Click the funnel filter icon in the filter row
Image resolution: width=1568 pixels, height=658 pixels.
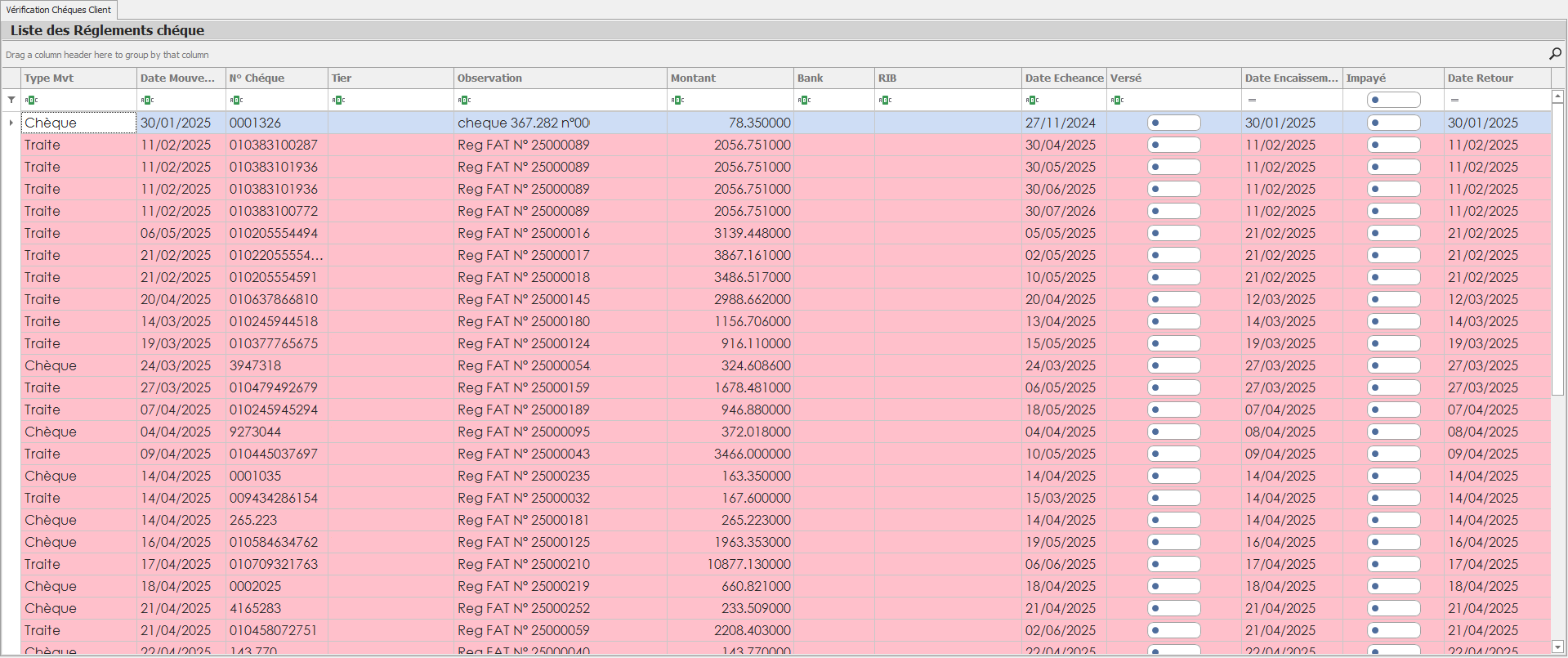[x=11, y=100]
